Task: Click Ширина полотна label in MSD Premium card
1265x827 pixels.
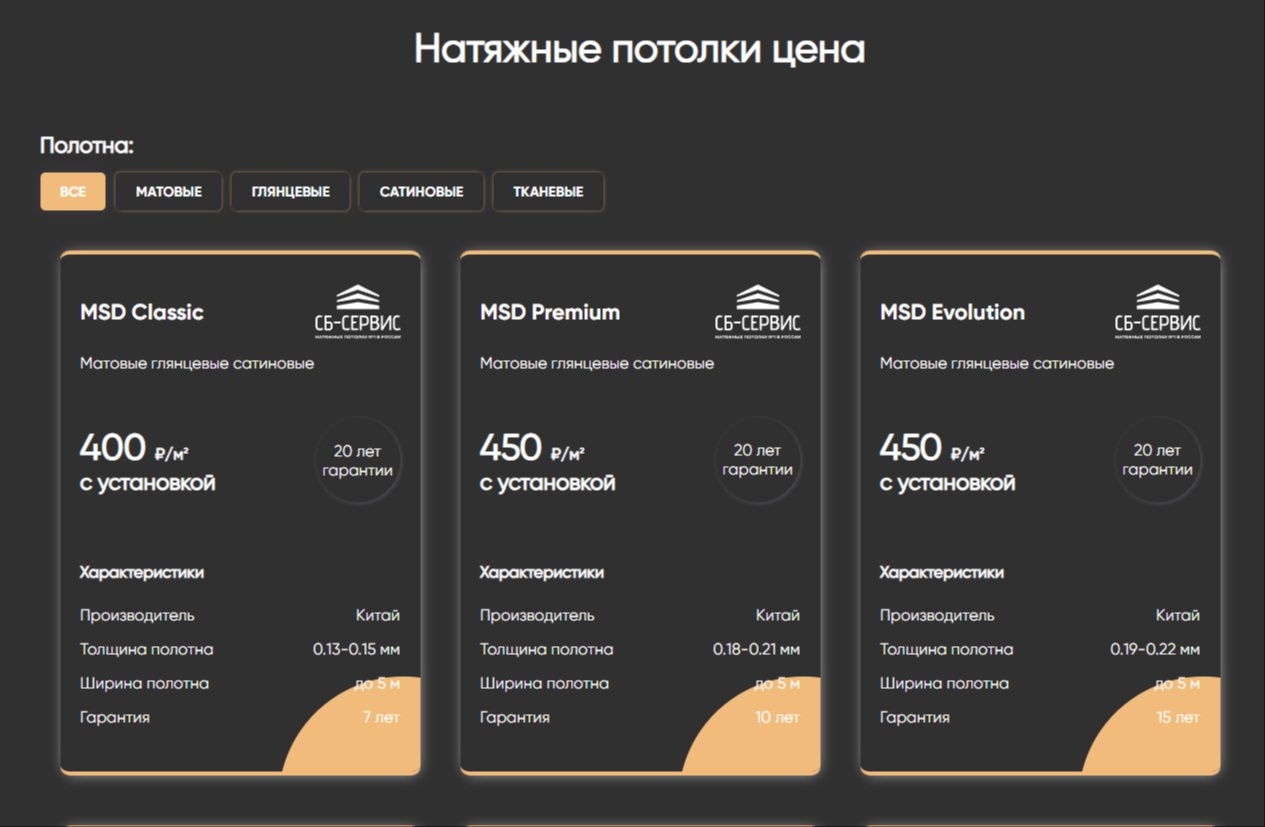Action: 545,684
